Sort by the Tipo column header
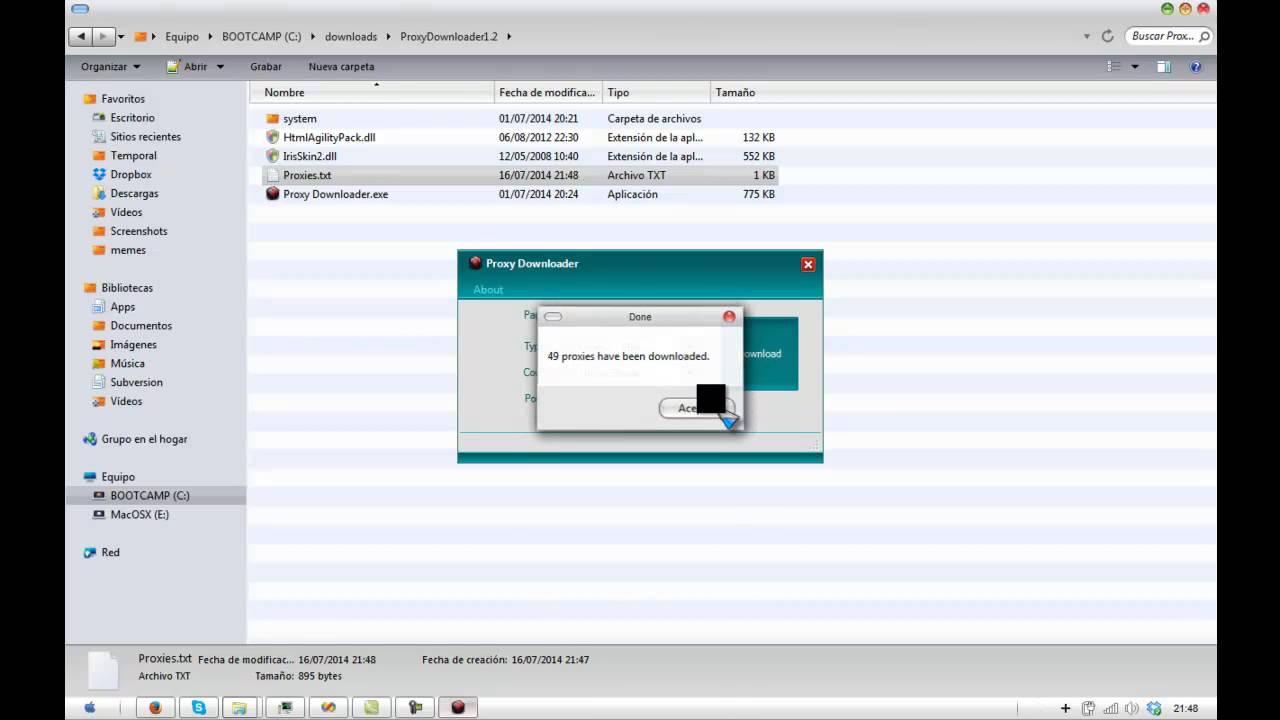Screen dimensions: 1280x720 coord(656,92)
